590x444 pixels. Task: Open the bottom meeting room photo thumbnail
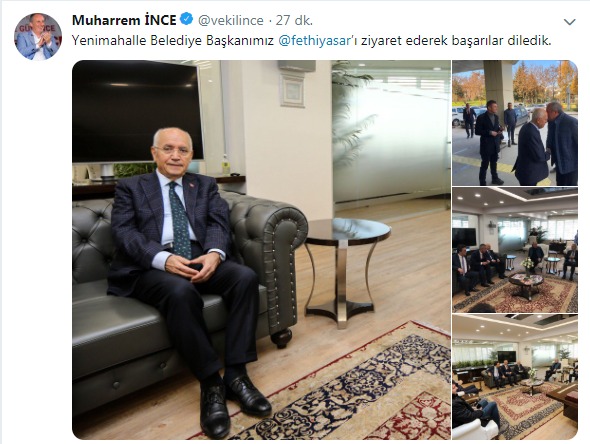coord(515,377)
